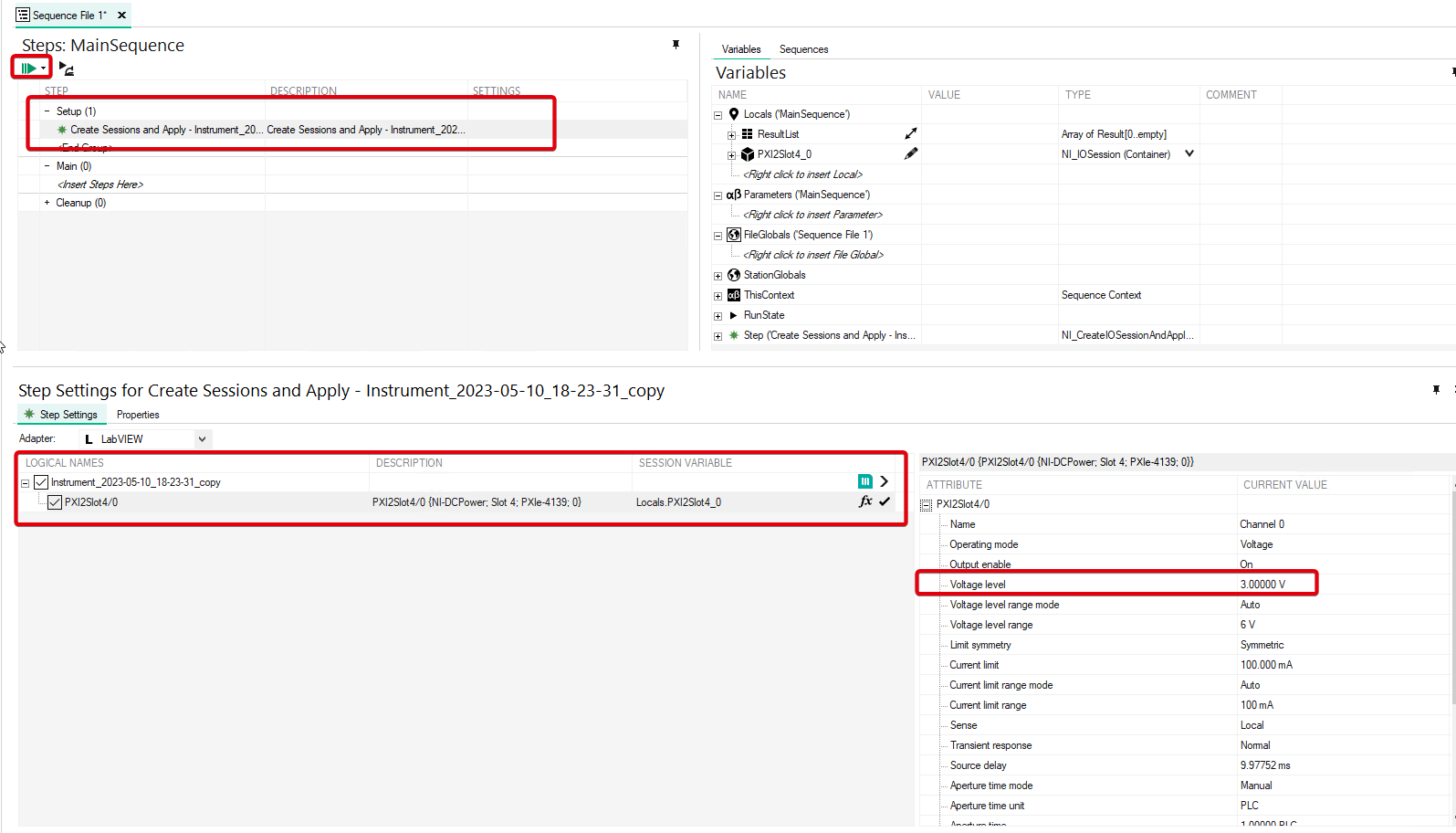The height and width of the screenshot is (833, 1456).
Task: Click the Parameters alpha-beta icon
Action: tap(734, 195)
